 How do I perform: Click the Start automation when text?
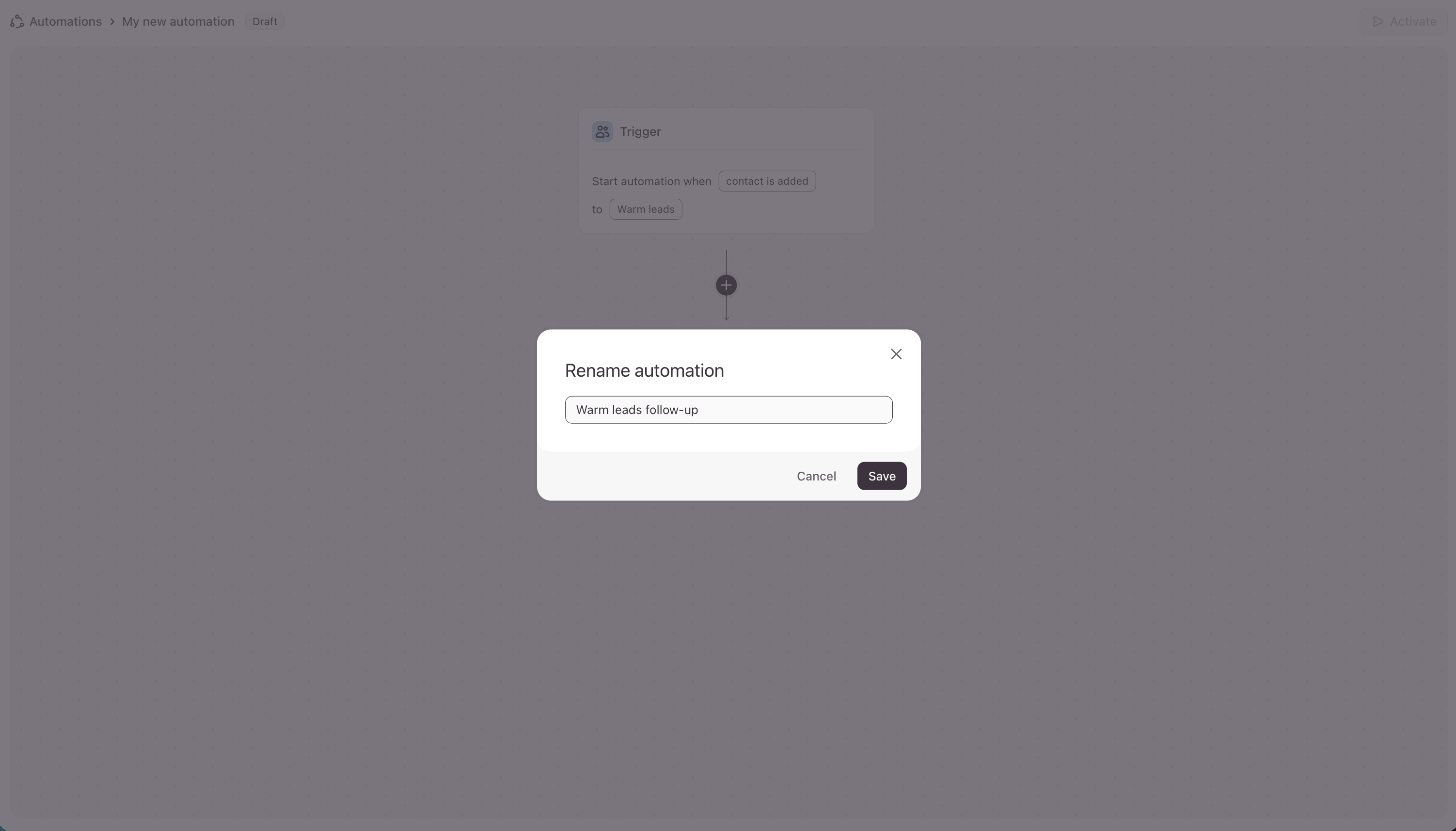(x=651, y=181)
